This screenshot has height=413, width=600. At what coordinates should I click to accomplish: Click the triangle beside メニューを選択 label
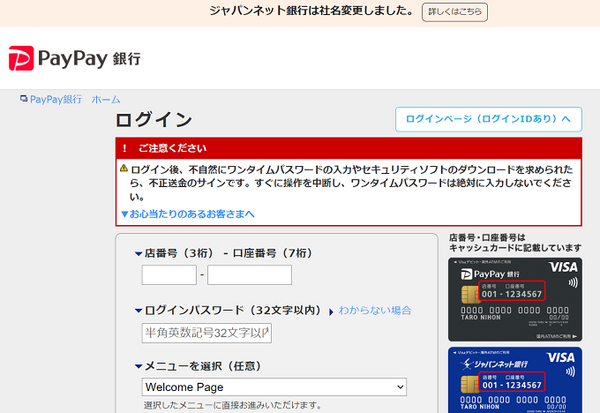click(x=139, y=367)
